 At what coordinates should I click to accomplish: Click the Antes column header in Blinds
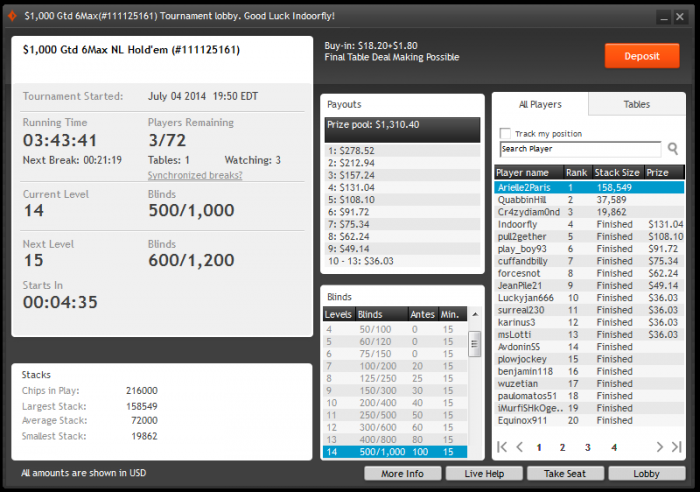click(422, 314)
